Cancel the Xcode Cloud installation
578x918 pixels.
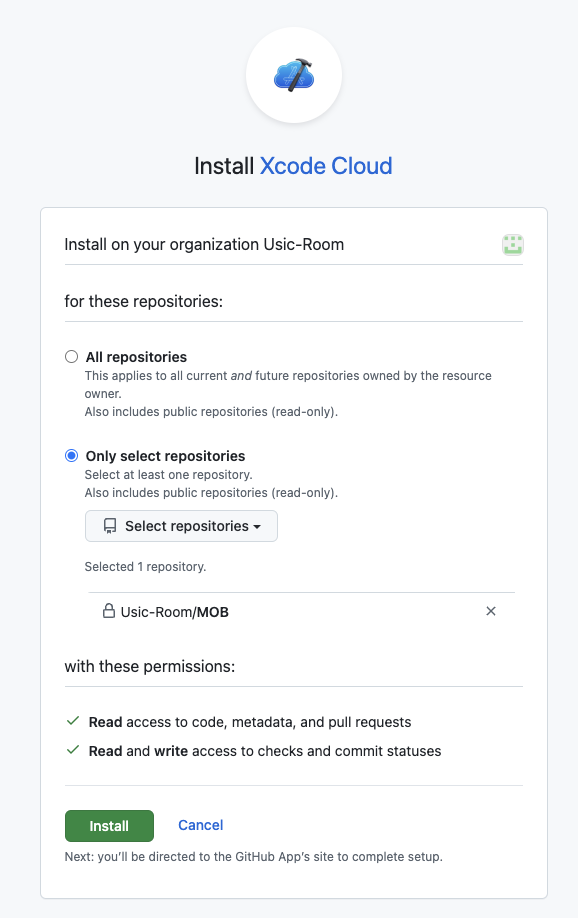point(200,825)
